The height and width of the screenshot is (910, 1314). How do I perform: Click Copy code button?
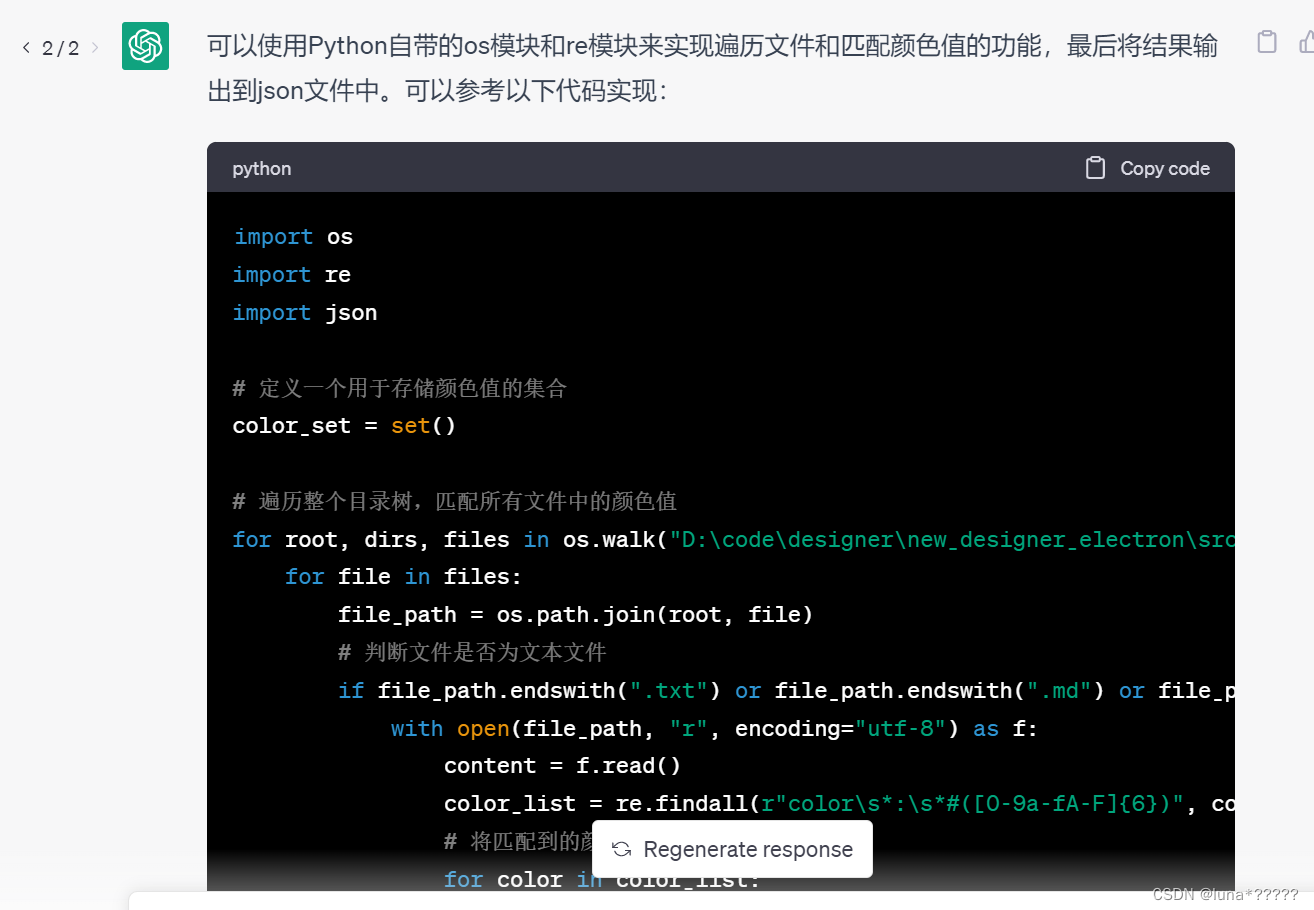1147,168
